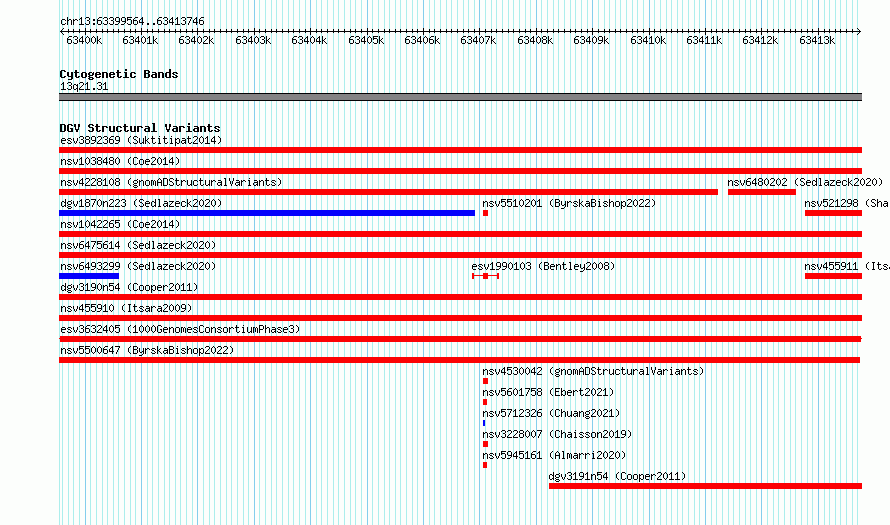Click the 63407k ruler tick label
This screenshot has width=890, height=525.
click(478, 40)
